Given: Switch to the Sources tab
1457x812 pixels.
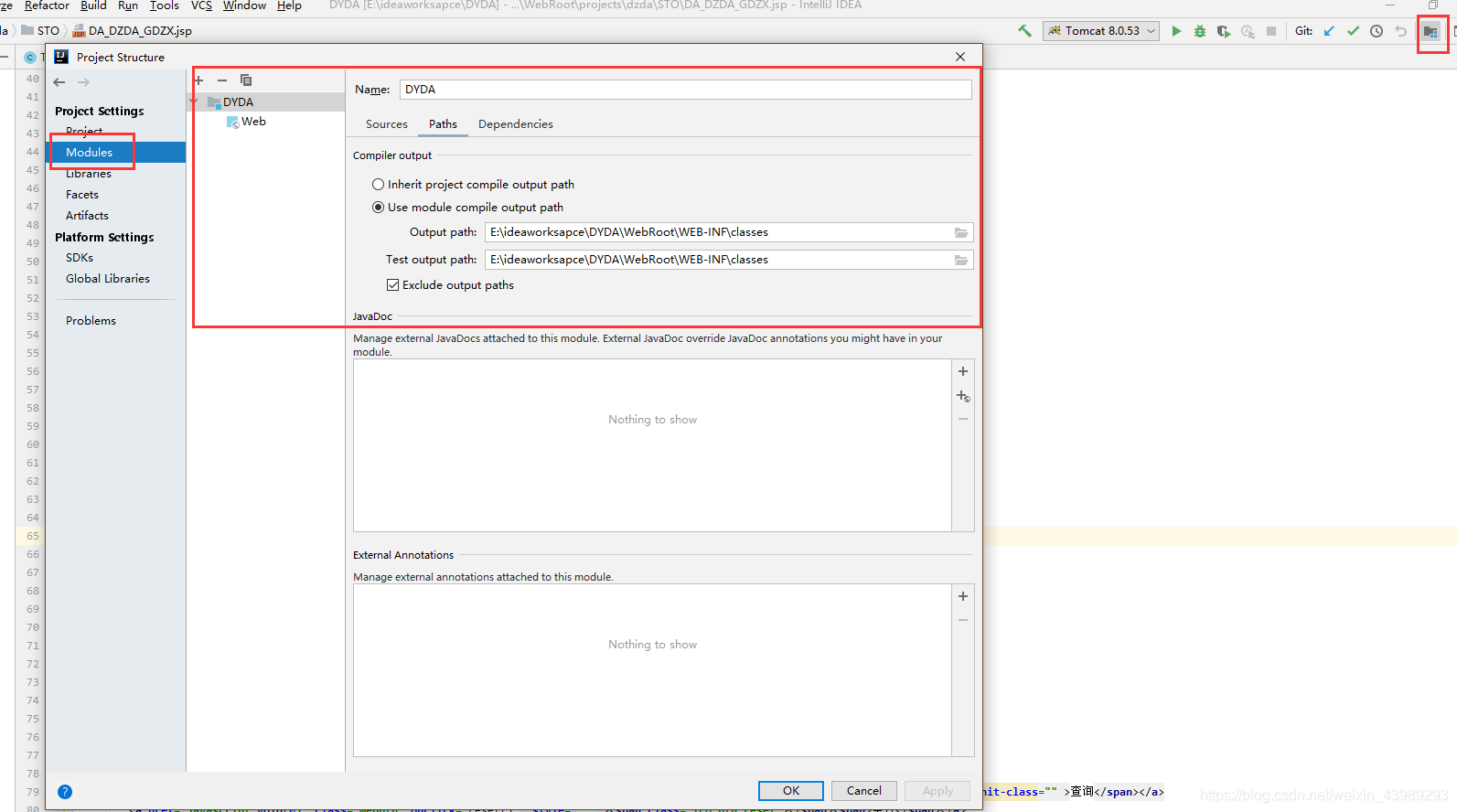Looking at the screenshot, I should pyautogui.click(x=387, y=124).
